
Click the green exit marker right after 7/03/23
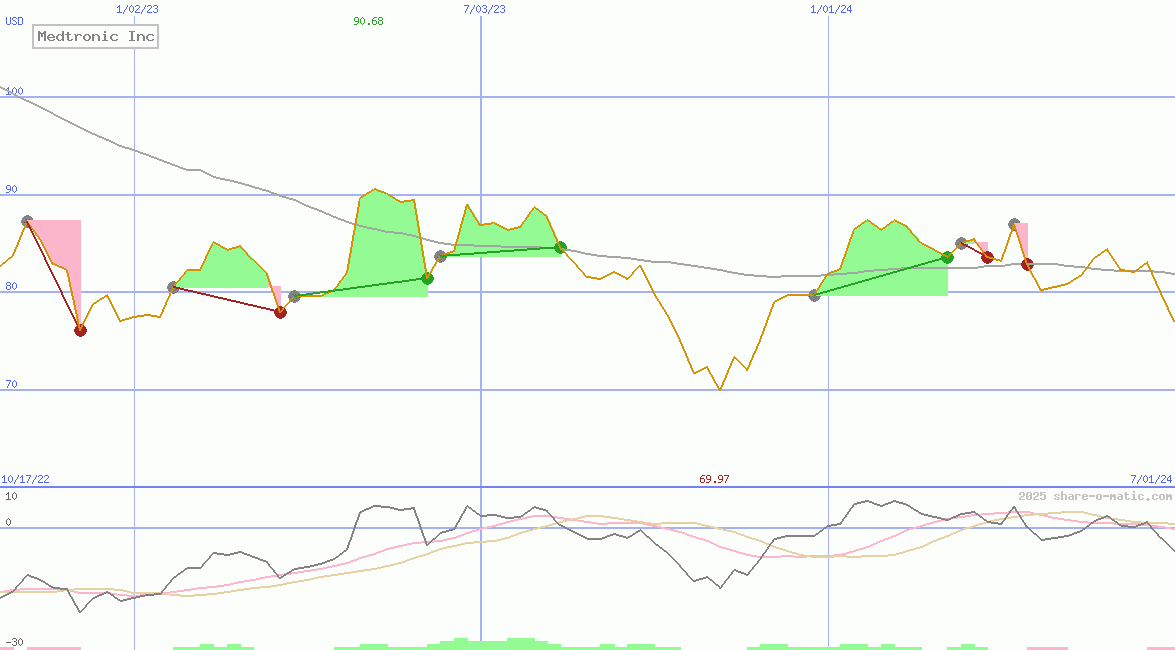coord(560,247)
